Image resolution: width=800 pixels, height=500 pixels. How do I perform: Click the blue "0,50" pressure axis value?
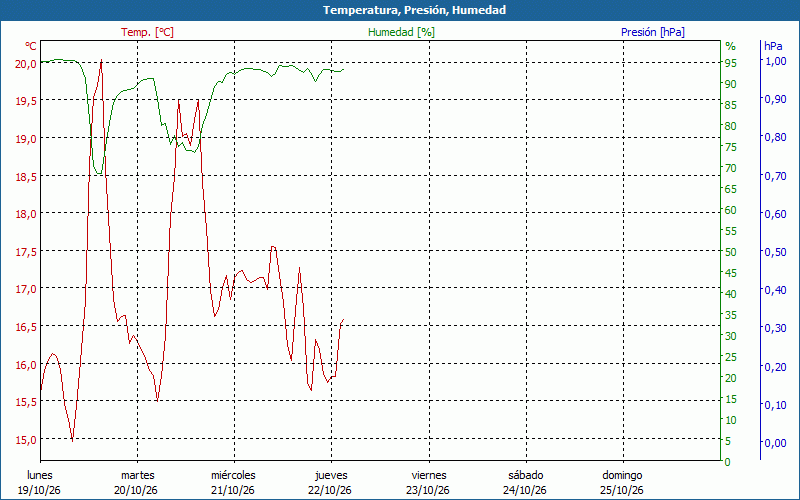(775, 252)
